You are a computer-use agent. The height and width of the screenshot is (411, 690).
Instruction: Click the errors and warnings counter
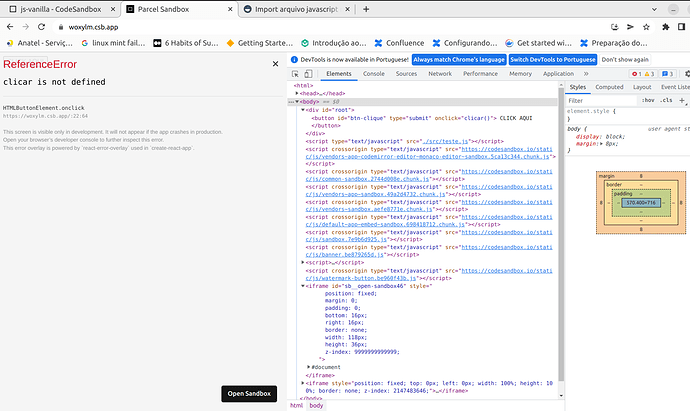click(643, 74)
